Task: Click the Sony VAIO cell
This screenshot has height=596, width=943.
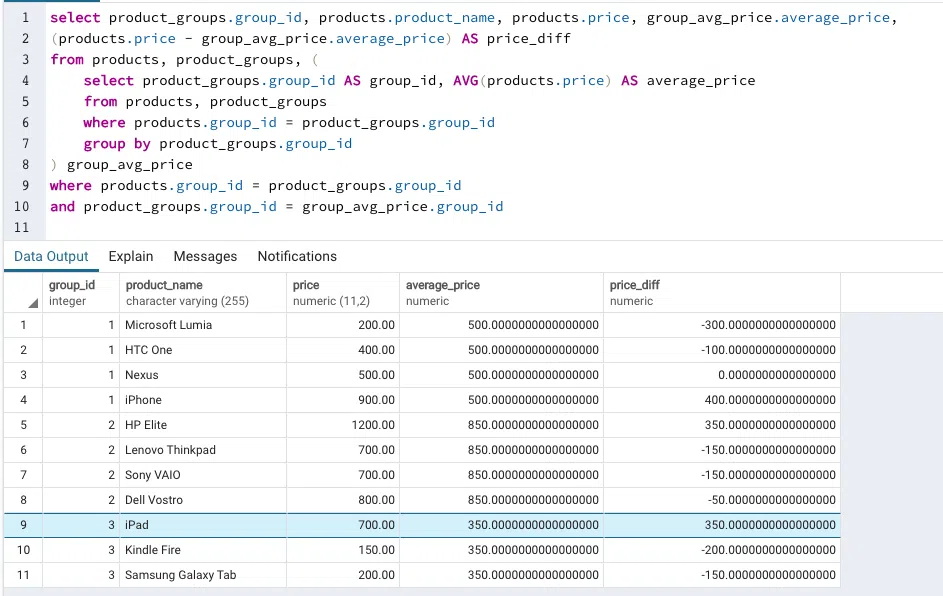Action: click(x=203, y=475)
